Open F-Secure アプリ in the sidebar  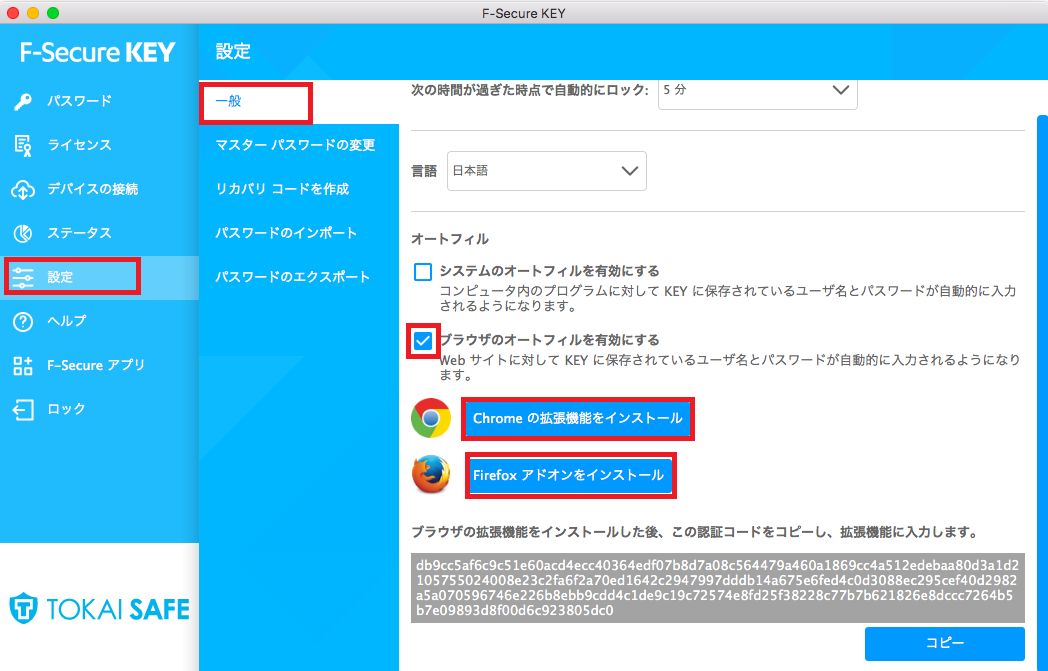[100, 366]
